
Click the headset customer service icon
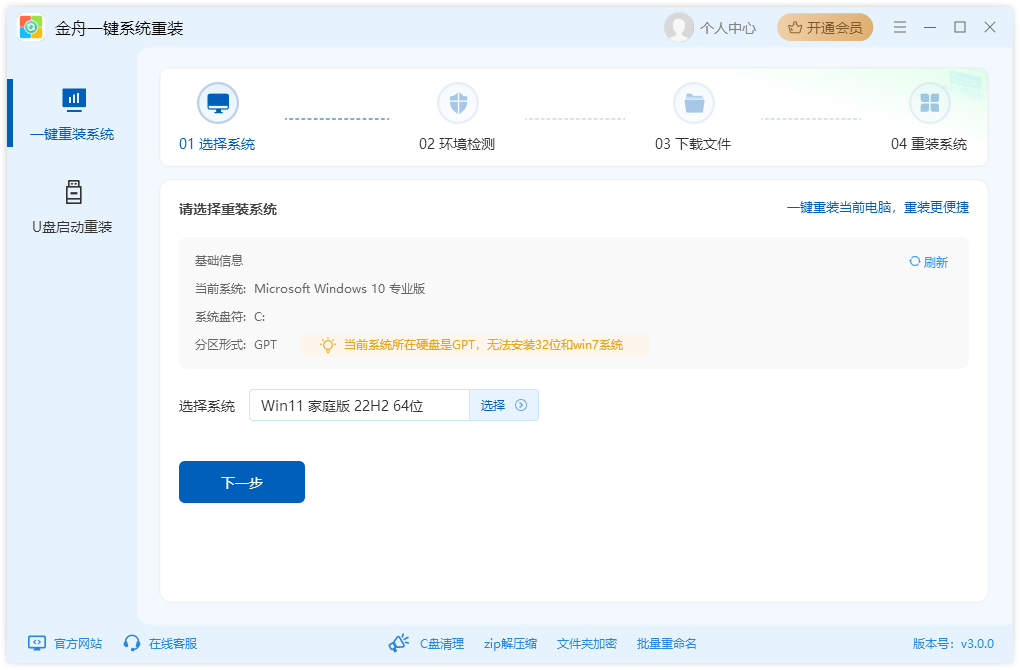pyautogui.click(x=132, y=643)
